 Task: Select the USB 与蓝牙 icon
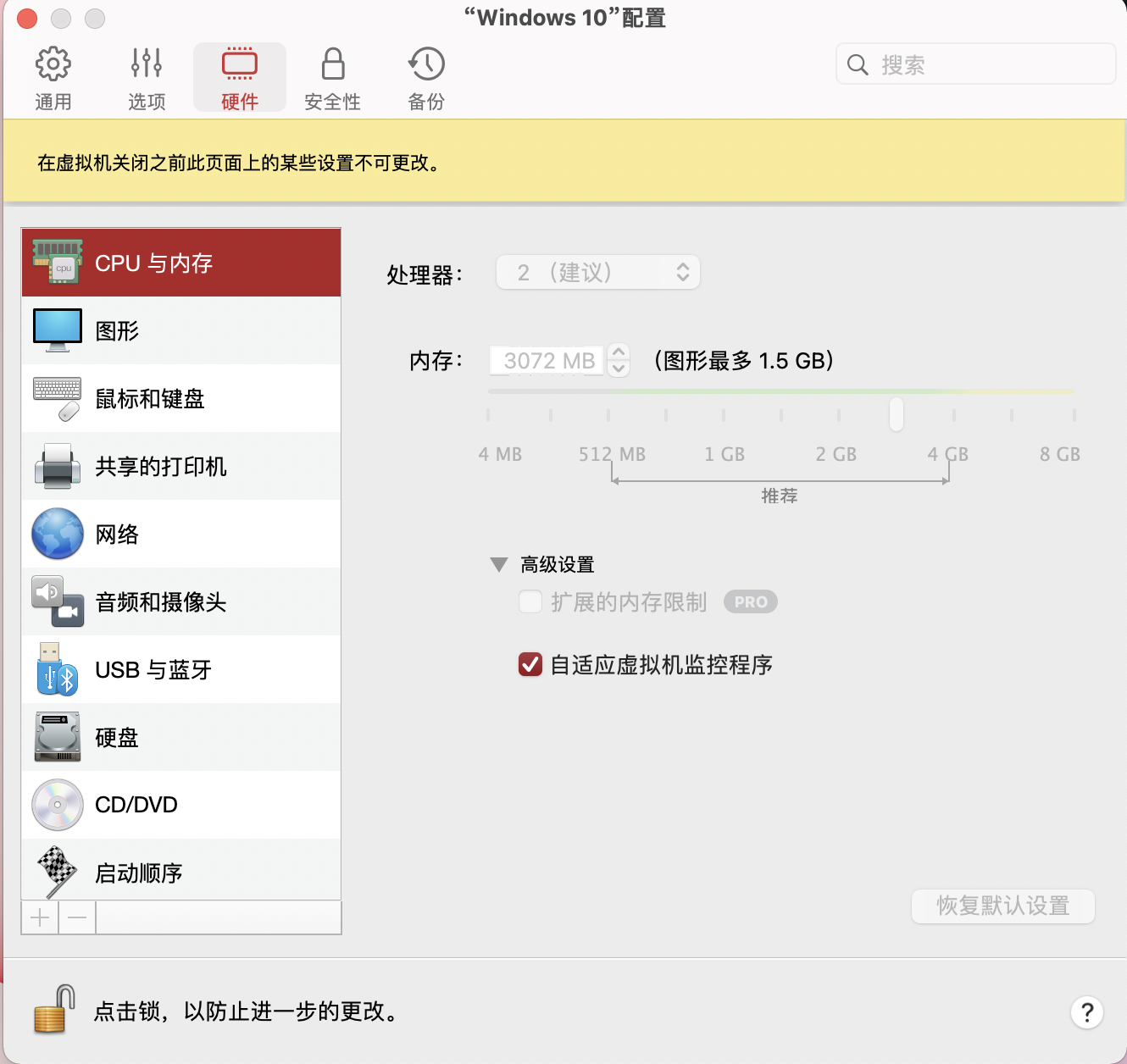point(56,669)
